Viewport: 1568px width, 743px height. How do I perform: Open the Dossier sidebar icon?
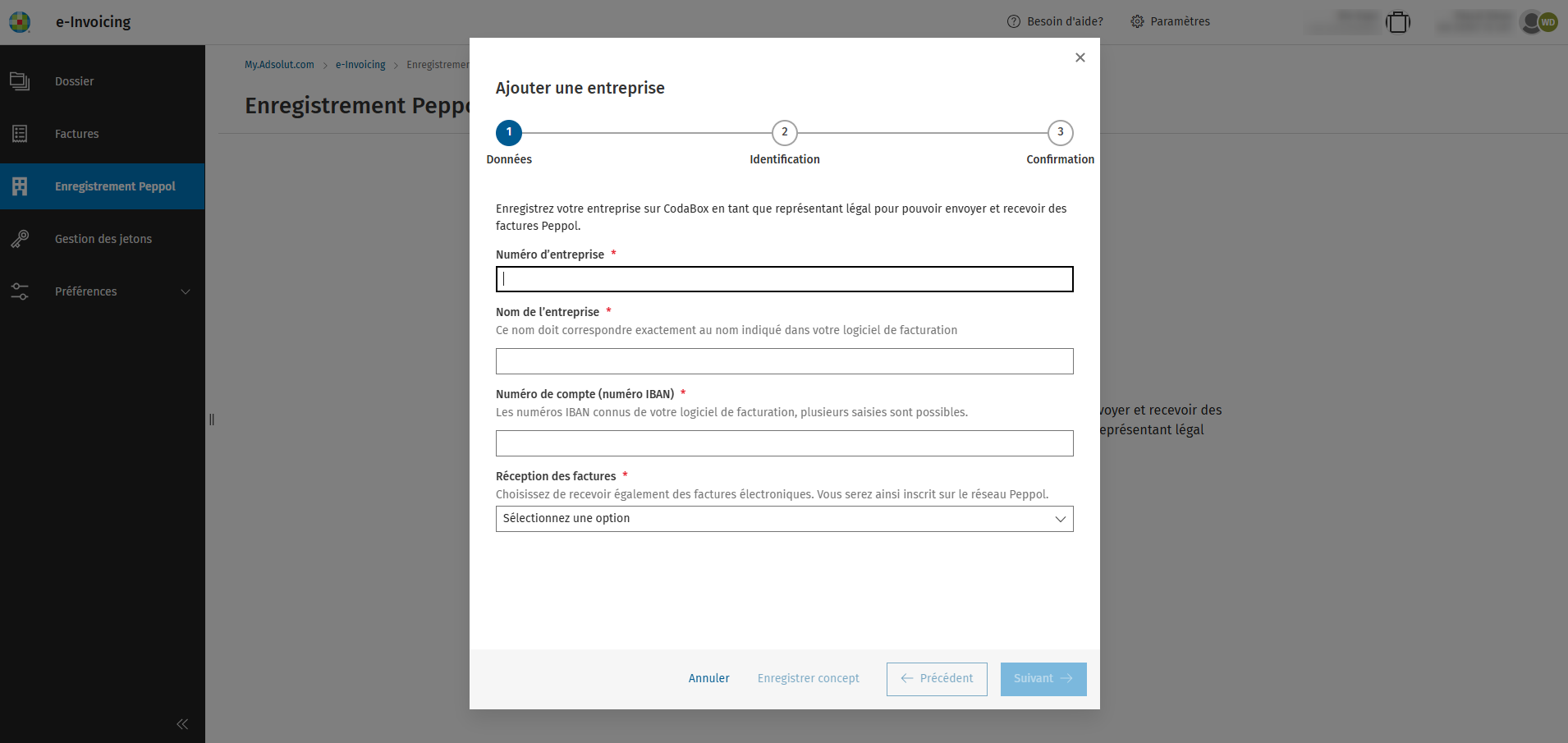(x=20, y=81)
